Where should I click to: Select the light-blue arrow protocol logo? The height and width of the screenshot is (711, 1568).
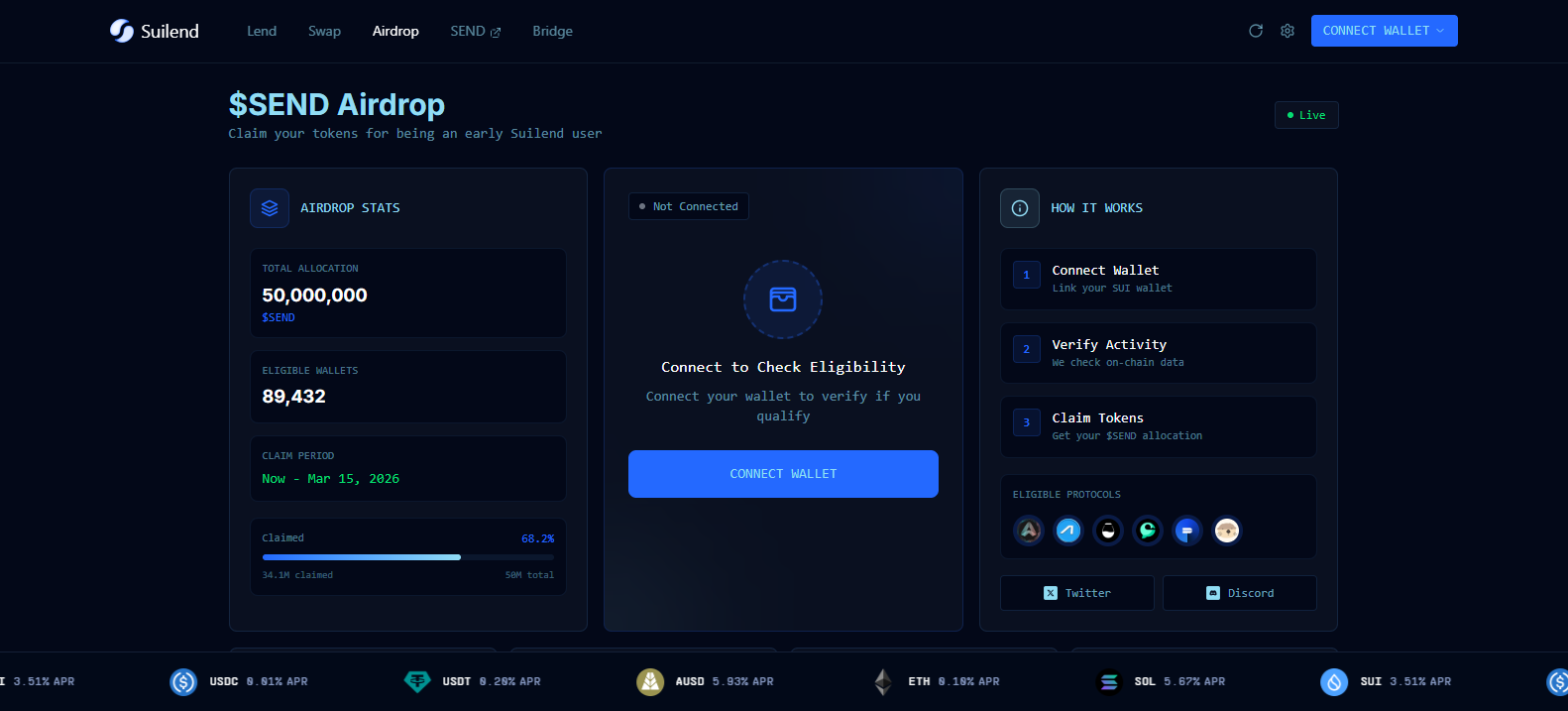pyautogui.click(x=1068, y=531)
